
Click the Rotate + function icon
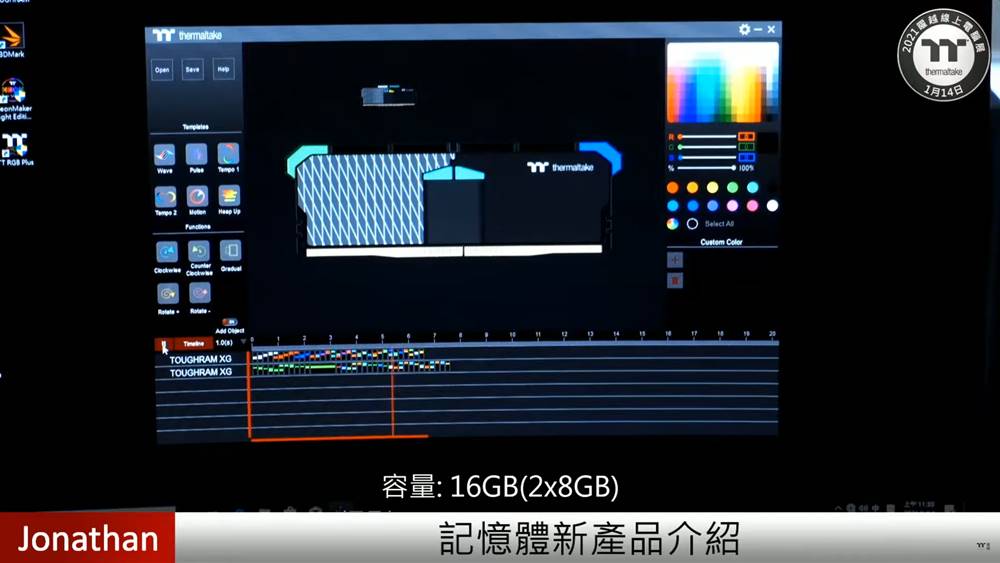[x=167, y=293]
